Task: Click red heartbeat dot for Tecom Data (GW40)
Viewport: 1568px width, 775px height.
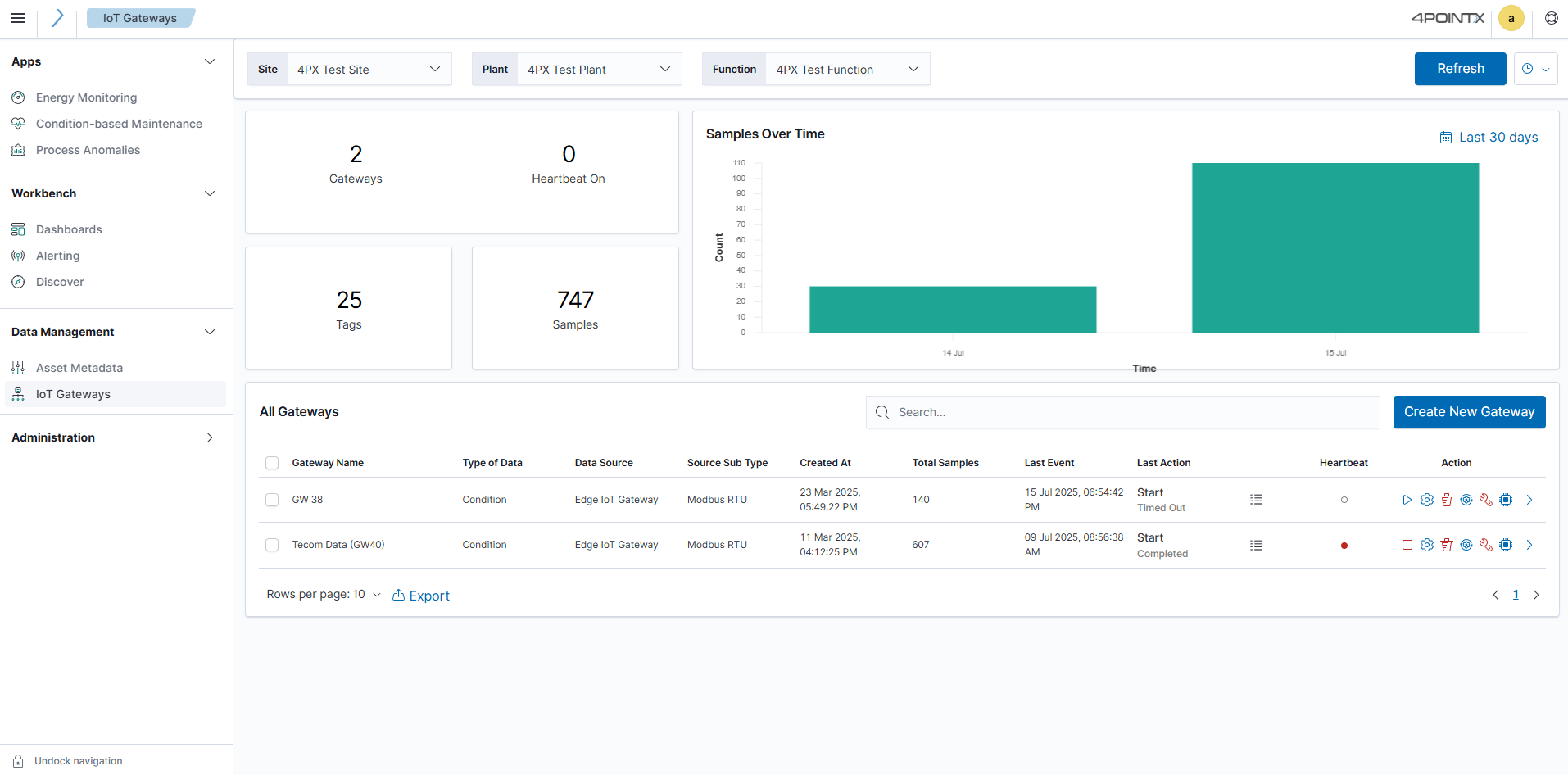Action: (x=1344, y=546)
